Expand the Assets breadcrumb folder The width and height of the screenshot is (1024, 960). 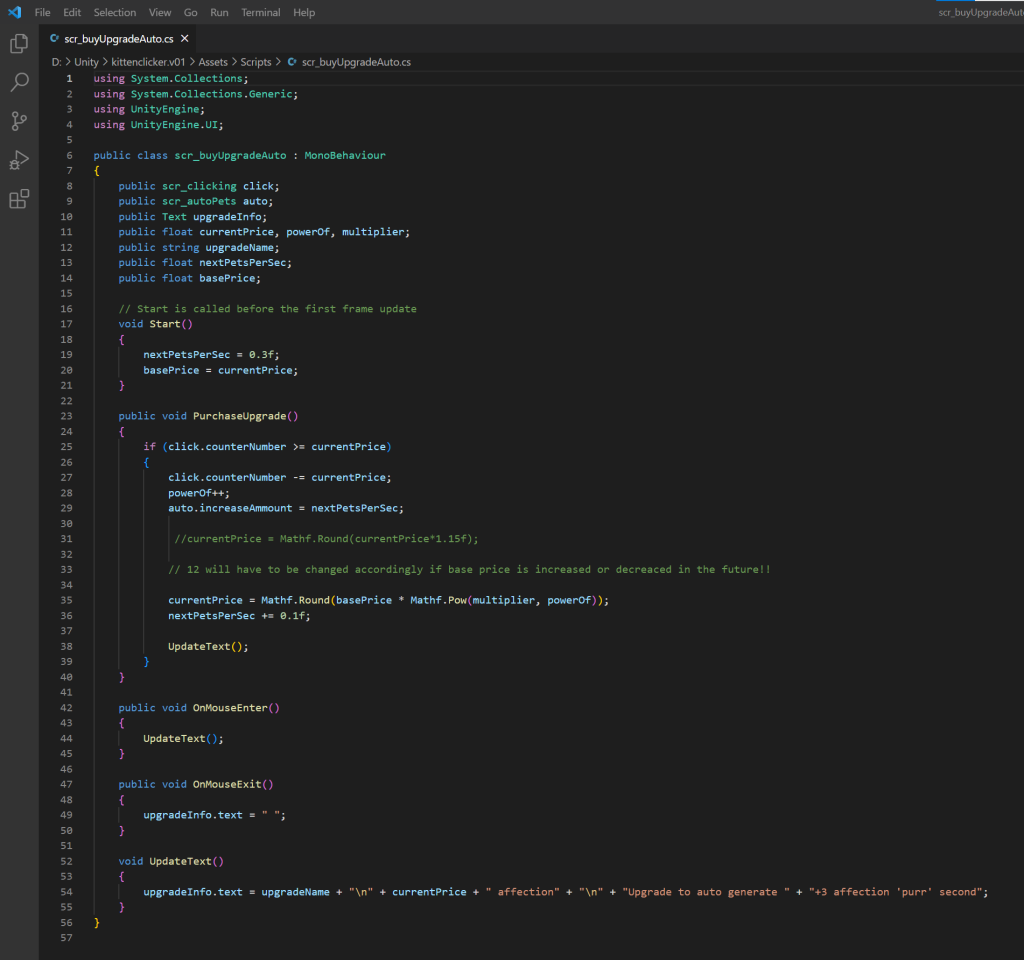point(213,62)
